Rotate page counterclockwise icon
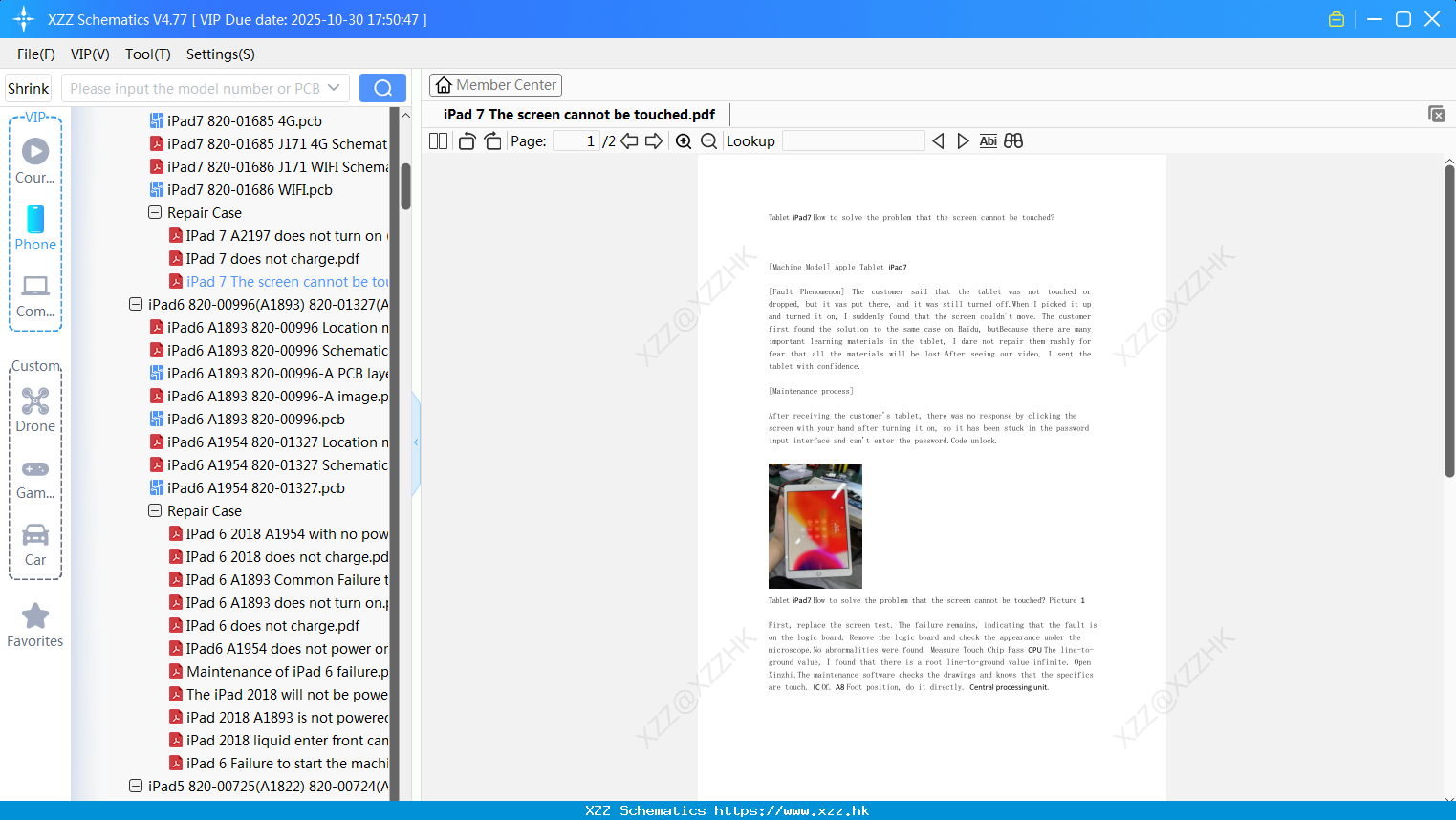The image size is (1456, 820). click(x=467, y=140)
